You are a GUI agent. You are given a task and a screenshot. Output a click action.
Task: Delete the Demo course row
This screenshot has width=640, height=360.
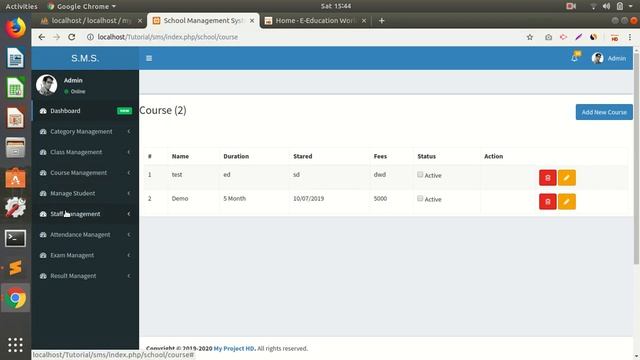click(548, 202)
